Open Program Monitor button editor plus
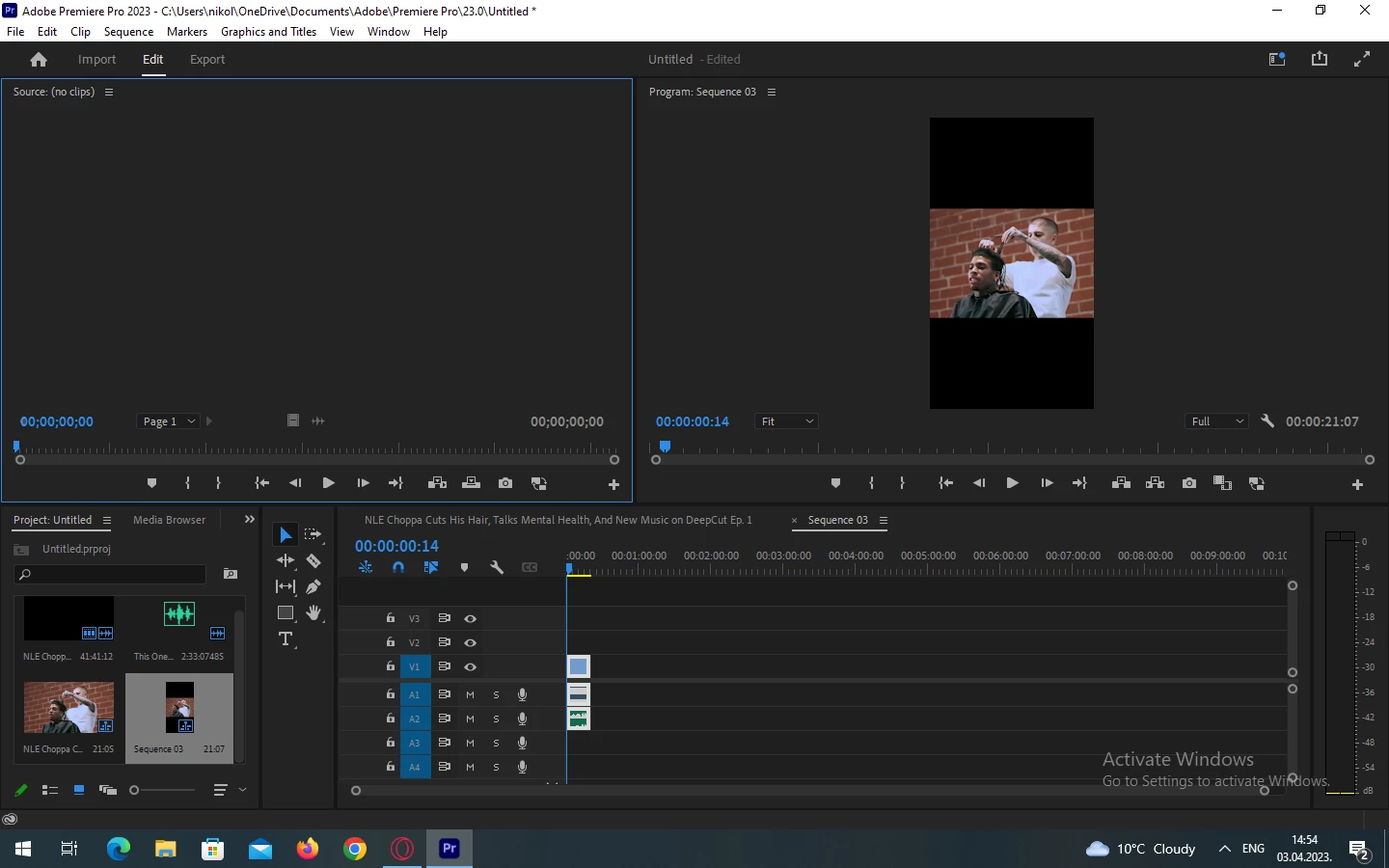Image resolution: width=1389 pixels, height=868 pixels. [x=1357, y=484]
